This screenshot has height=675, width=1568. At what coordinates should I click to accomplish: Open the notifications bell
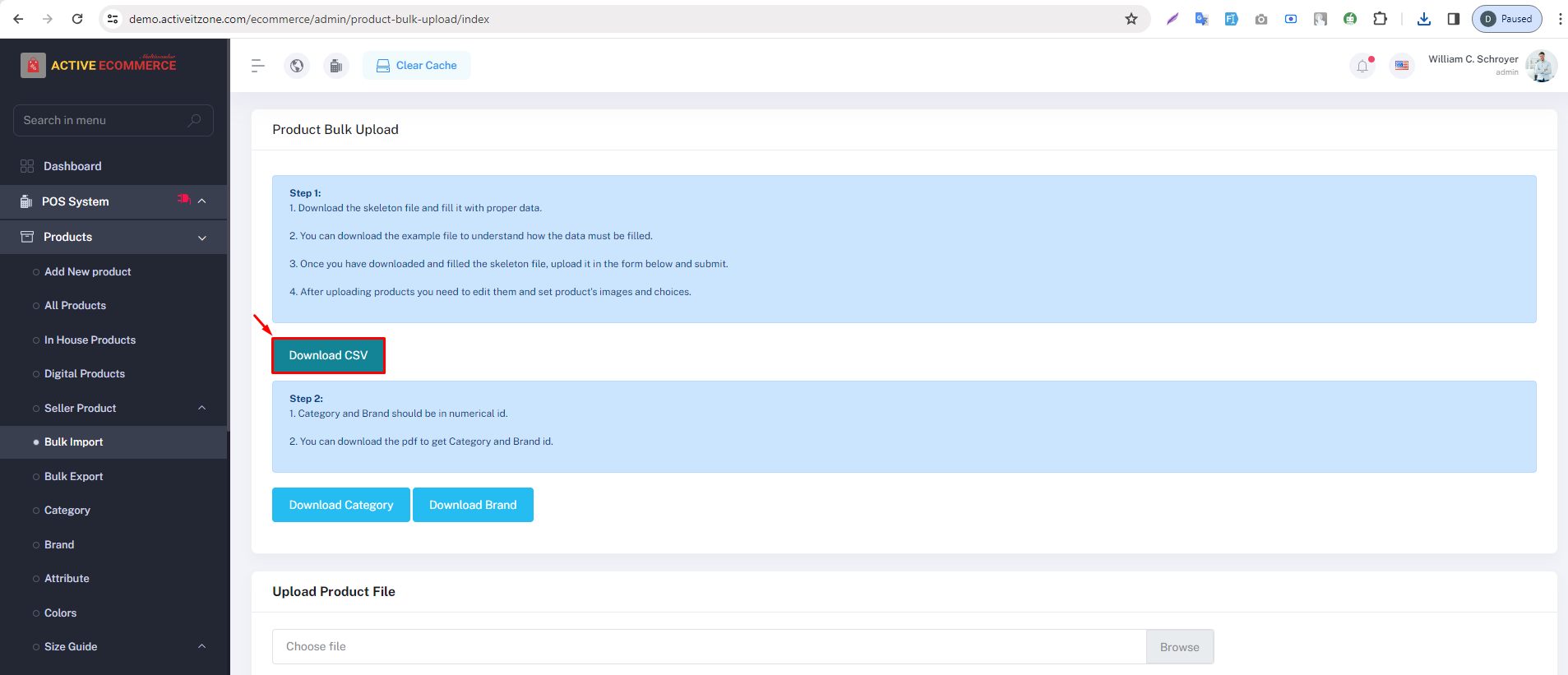tap(1362, 66)
